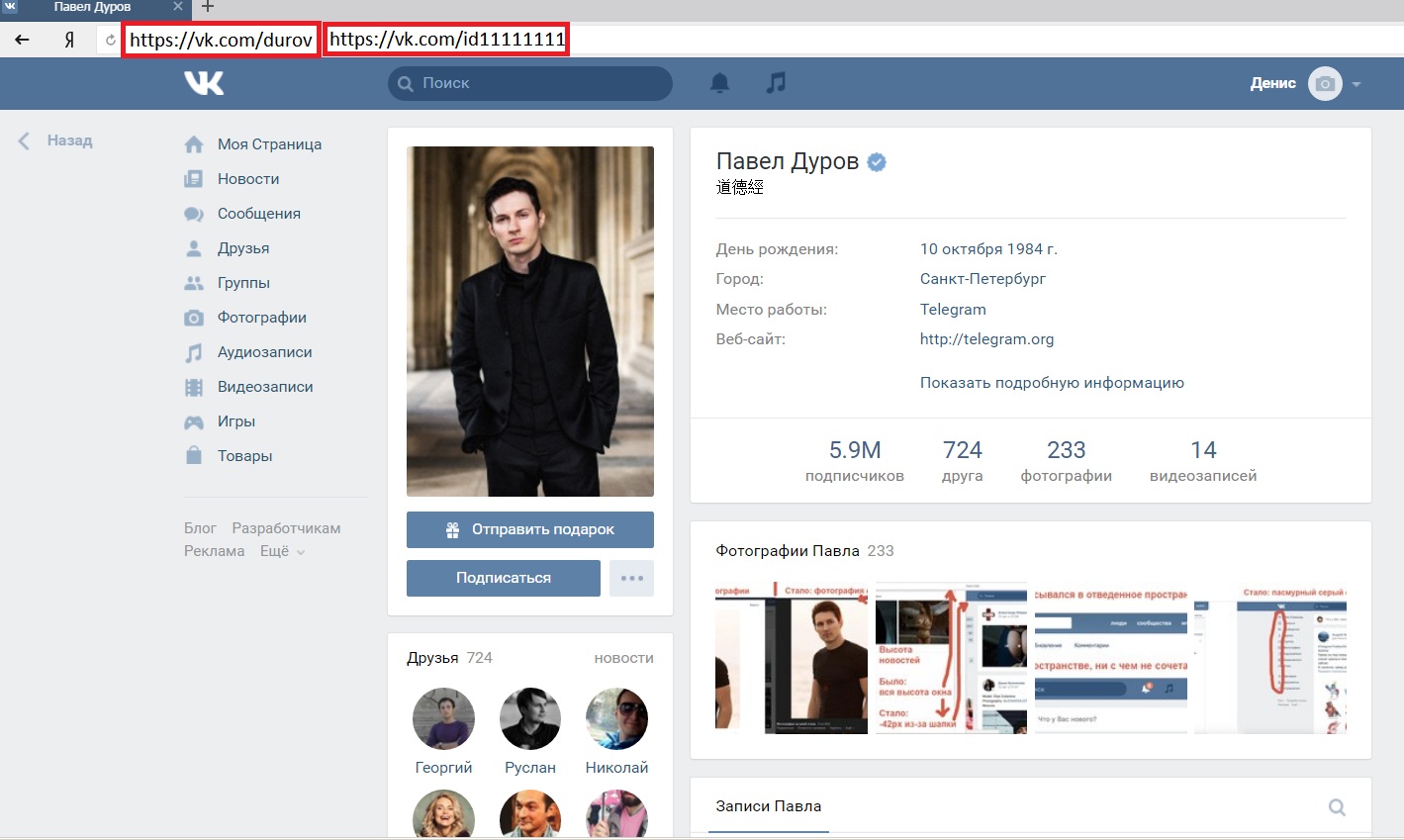1404x840 pixels.
Task: Click the Отправить подарок button
Action: pyautogui.click(x=530, y=529)
